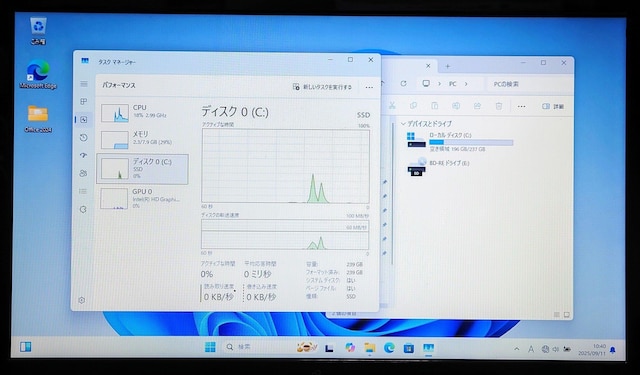Click the Cut scissors icon in Explorer
Image resolution: width=640 pixels, height=375 pixels.
[x=392, y=106]
